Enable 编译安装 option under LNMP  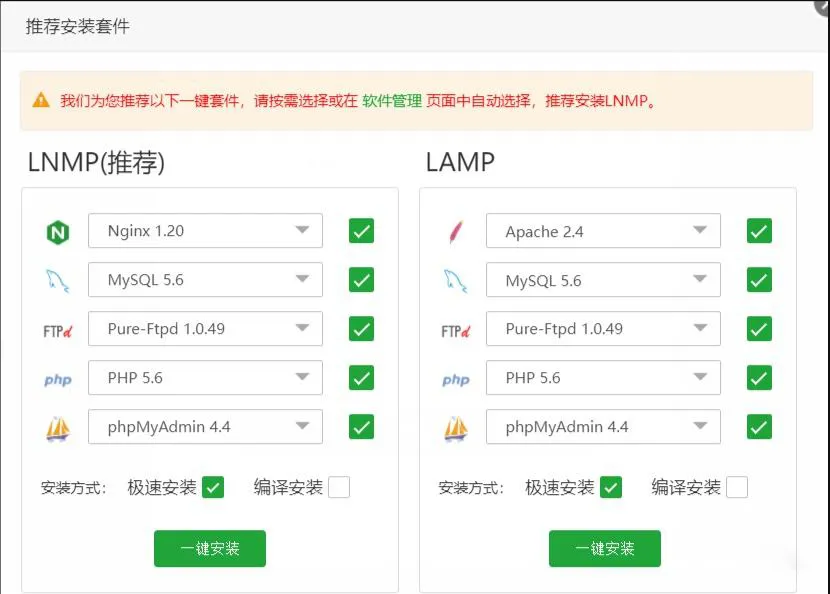coord(339,487)
